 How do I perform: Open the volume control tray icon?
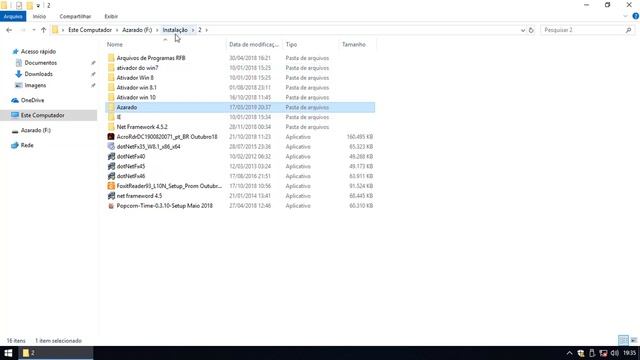614,353
